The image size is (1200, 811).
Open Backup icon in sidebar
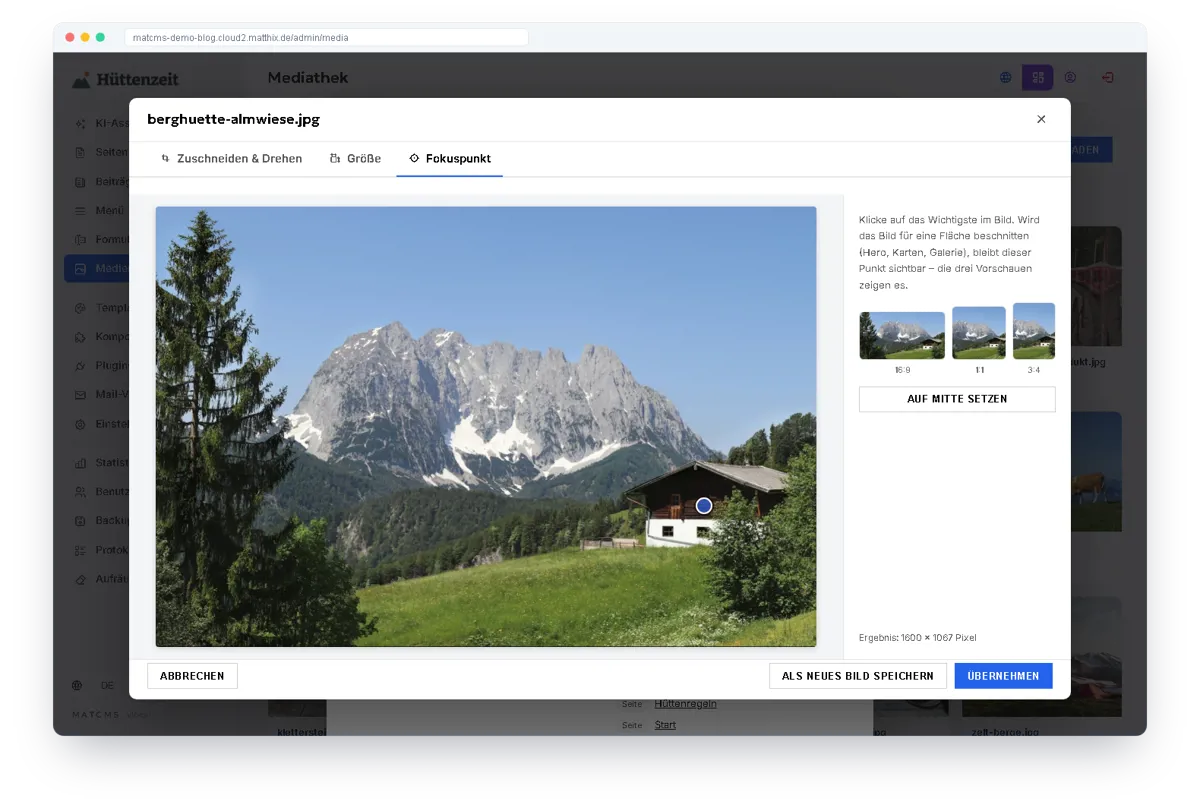(x=81, y=521)
